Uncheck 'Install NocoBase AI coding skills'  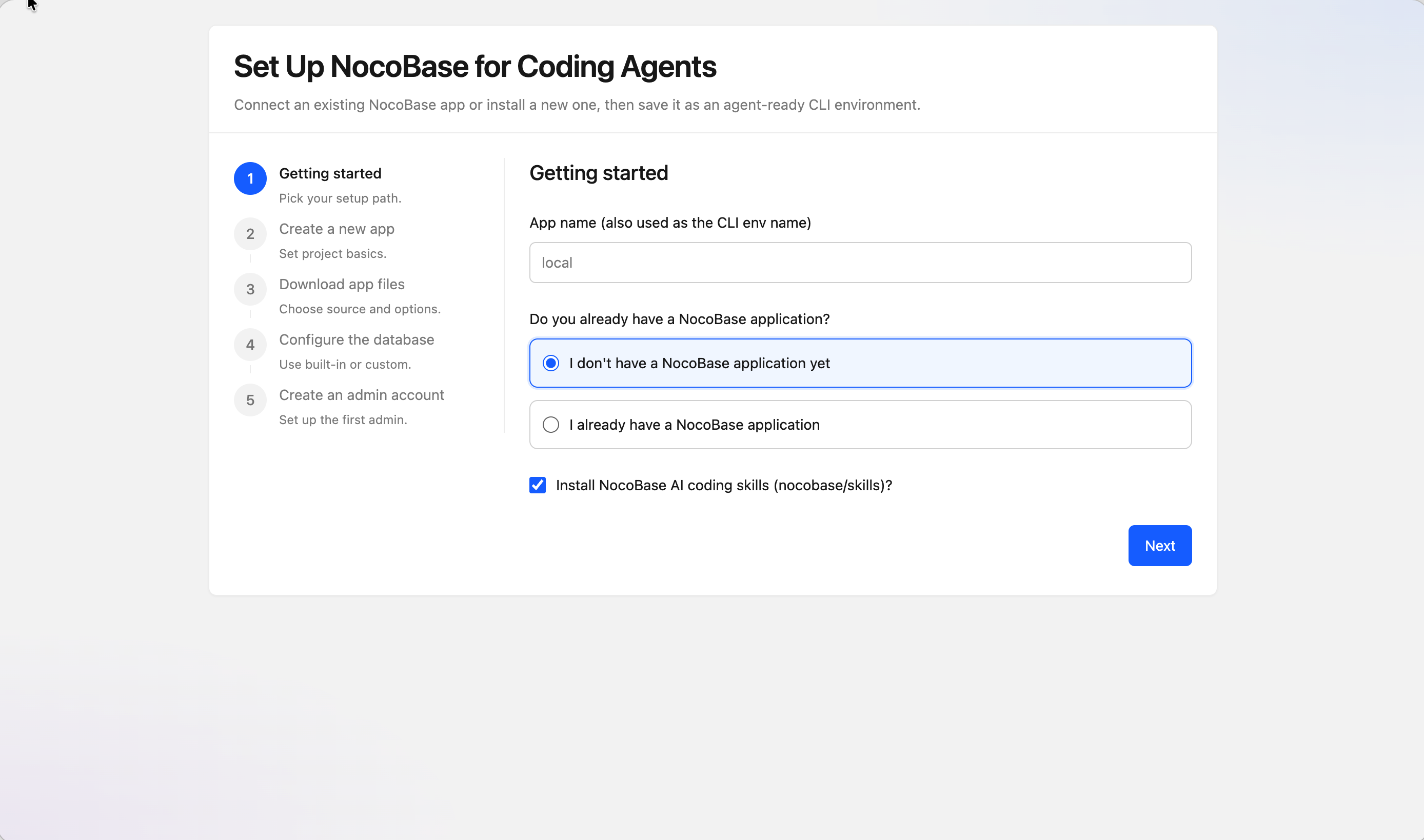coord(537,485)
